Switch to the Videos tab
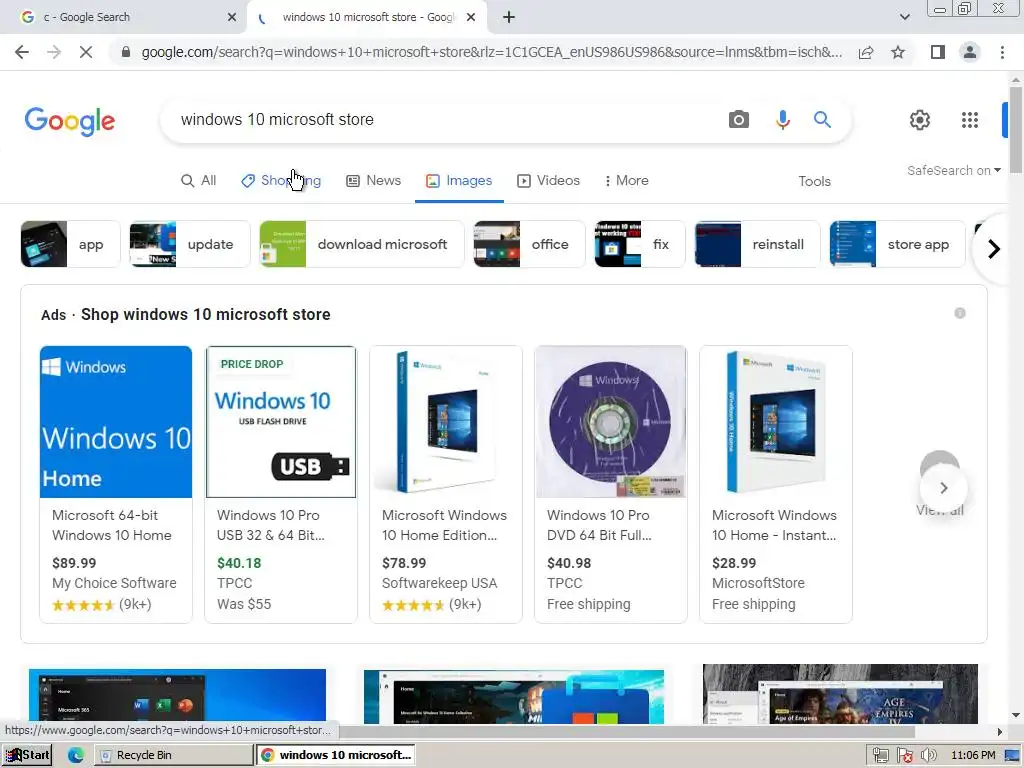This screenshot has height=768, width=1024. tap(549, 181)
